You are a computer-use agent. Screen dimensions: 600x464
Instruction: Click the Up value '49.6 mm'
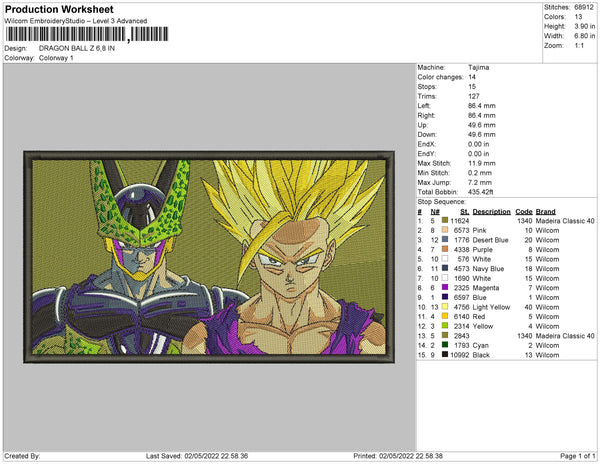click(481, 125)
